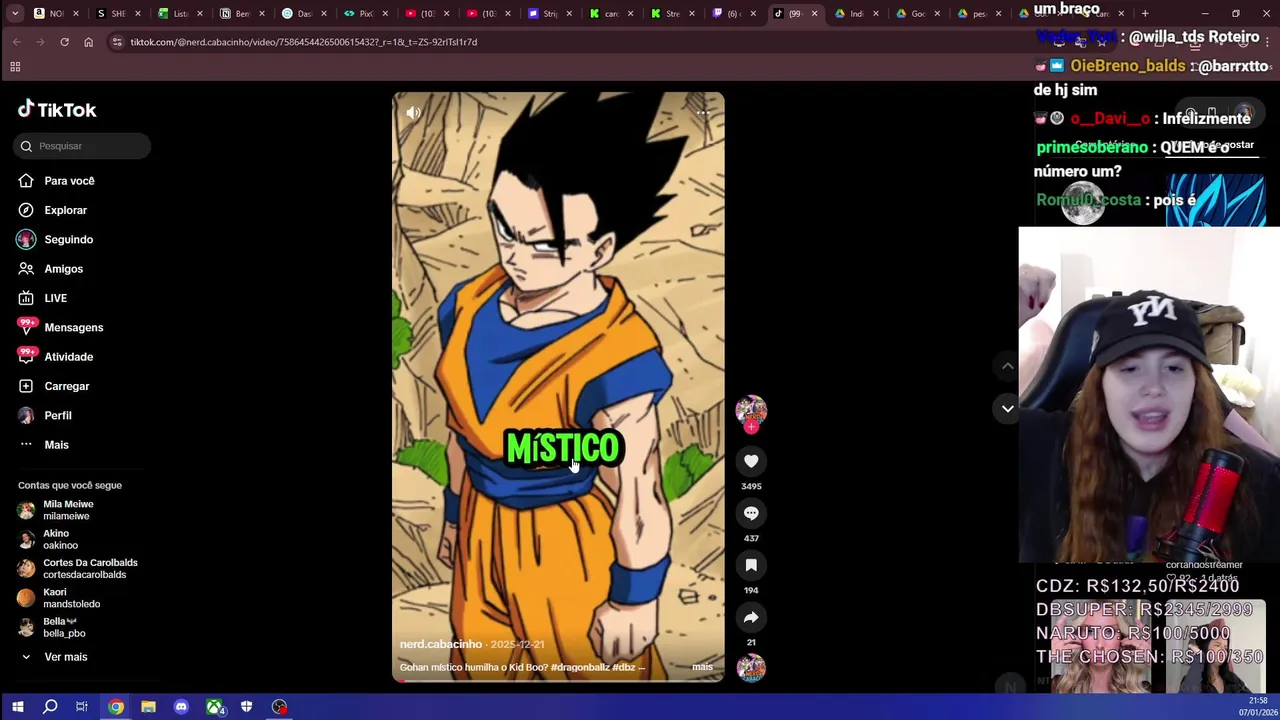Go to previous video with the up chevron

1007,366
